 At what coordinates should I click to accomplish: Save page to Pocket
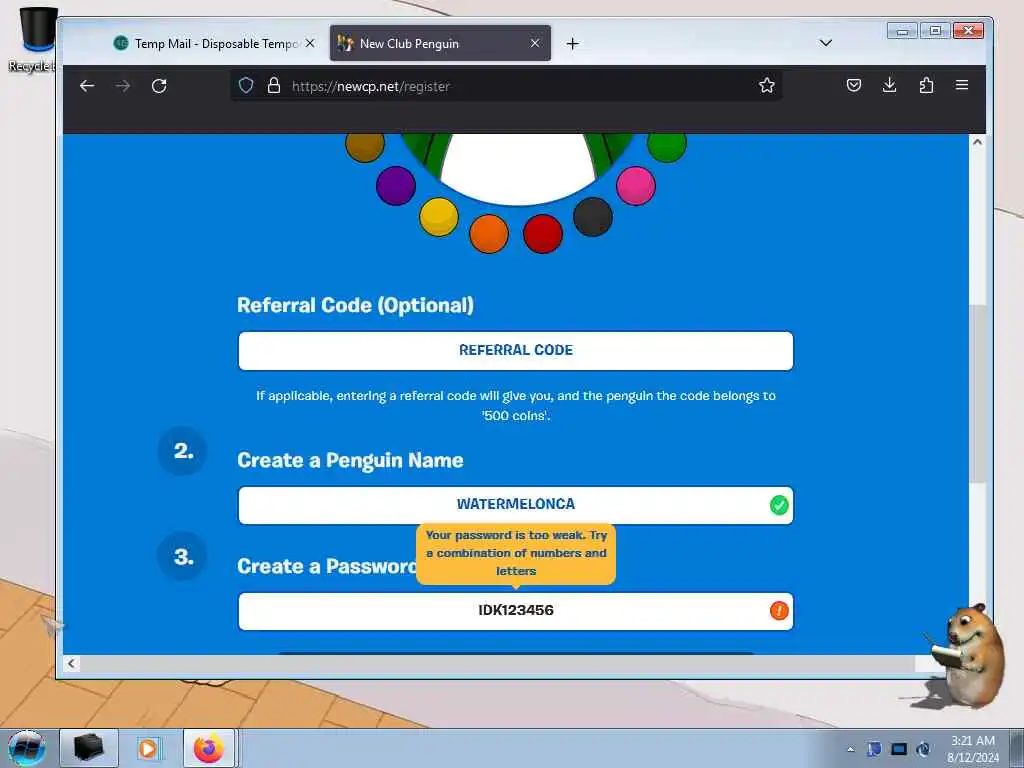[854, 85]
